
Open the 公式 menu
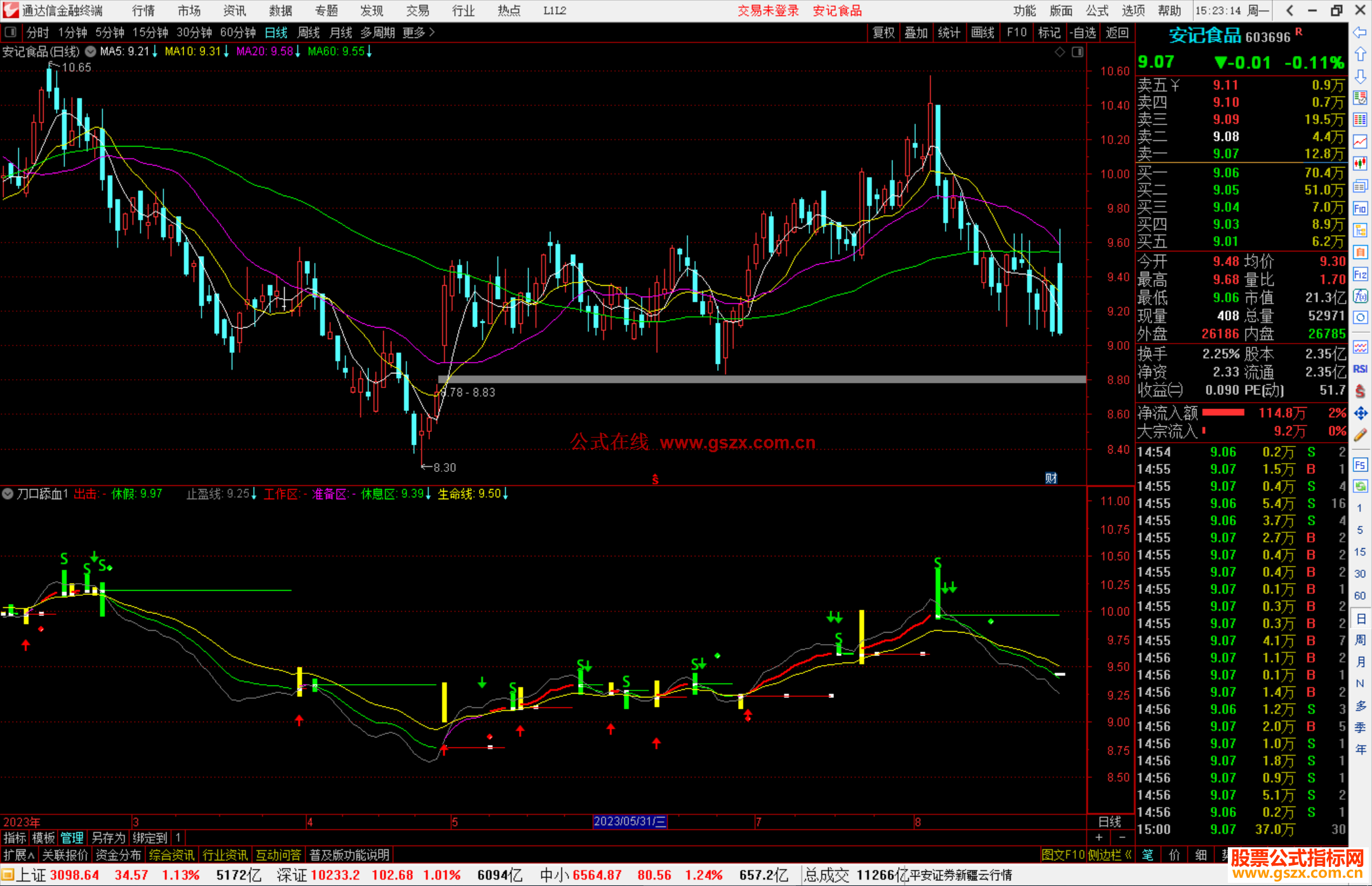pos(1097,10)
